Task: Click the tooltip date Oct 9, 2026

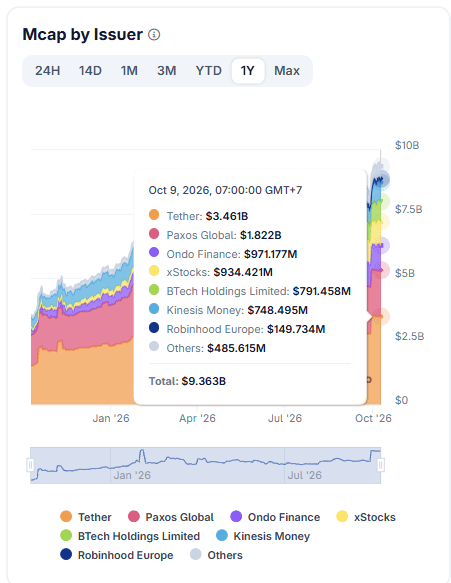Action: (225, 190)
